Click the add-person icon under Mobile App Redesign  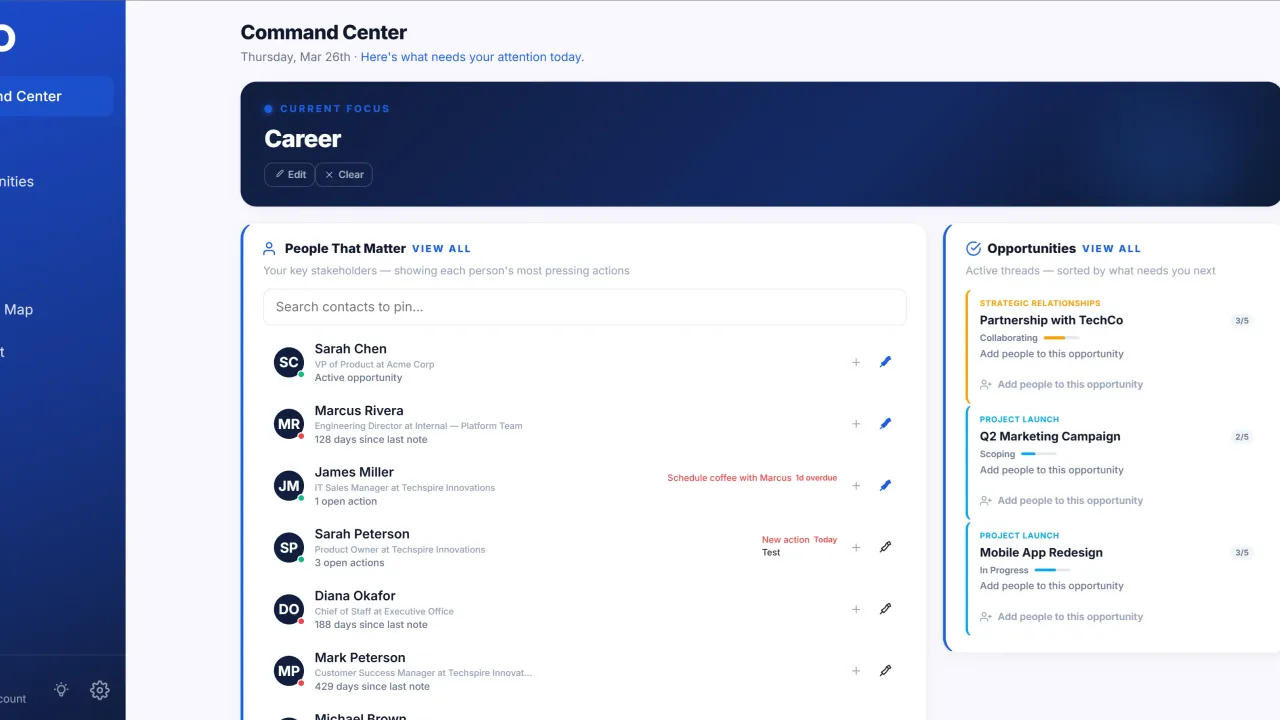(x=986, y=617)
